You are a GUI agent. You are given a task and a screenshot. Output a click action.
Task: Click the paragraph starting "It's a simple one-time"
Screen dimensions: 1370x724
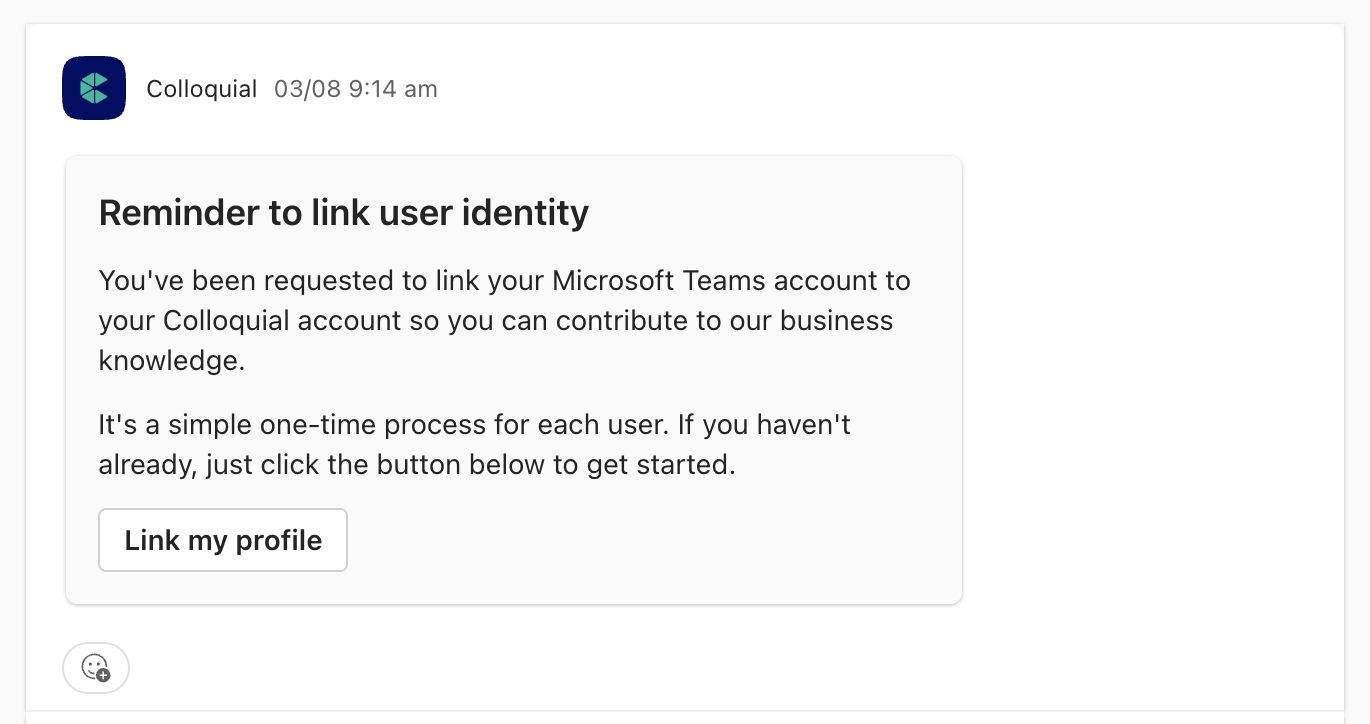click(x=475, y=445)
